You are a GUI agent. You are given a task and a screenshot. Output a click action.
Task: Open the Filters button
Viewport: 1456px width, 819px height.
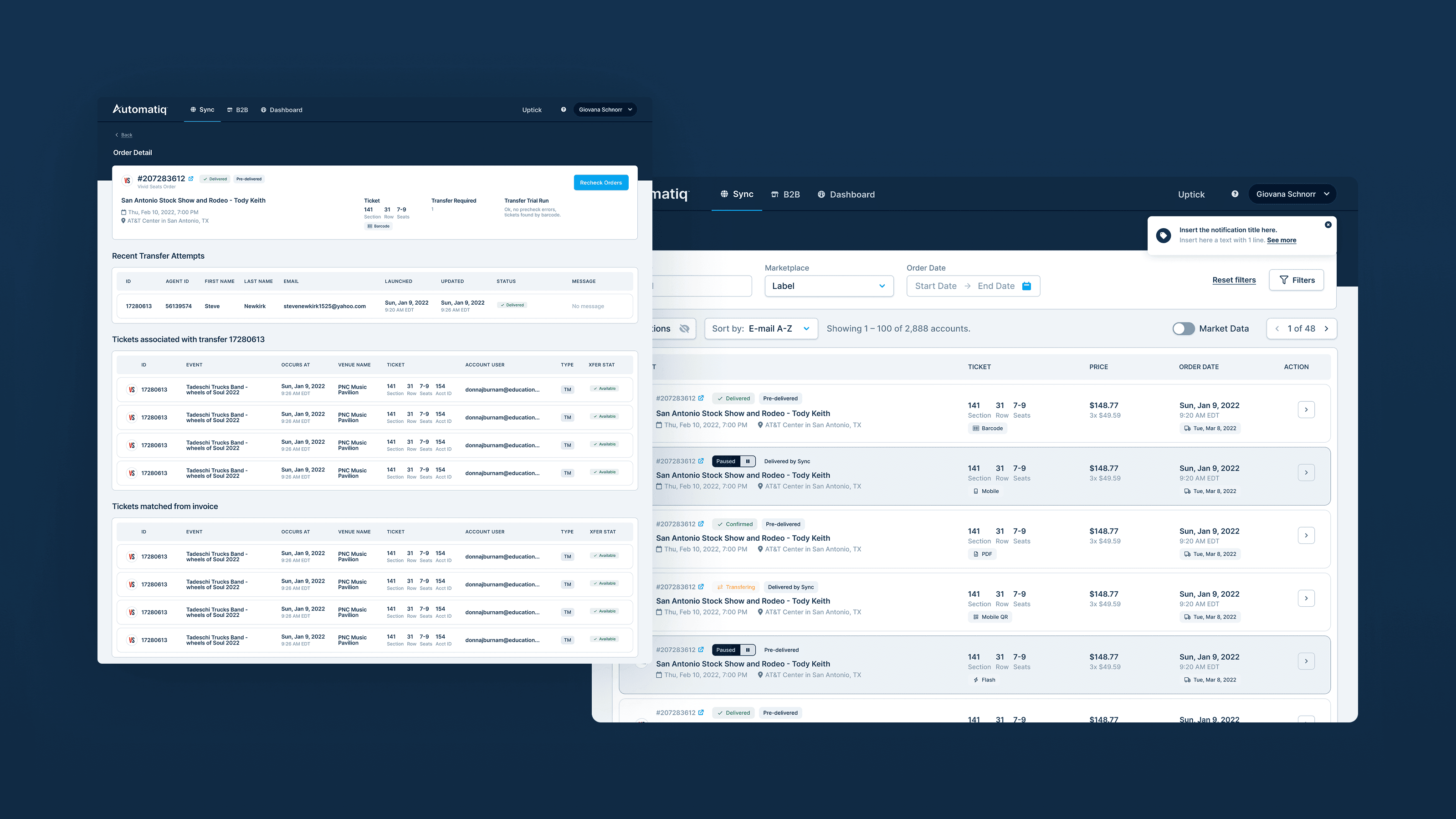pos(1296,280)
